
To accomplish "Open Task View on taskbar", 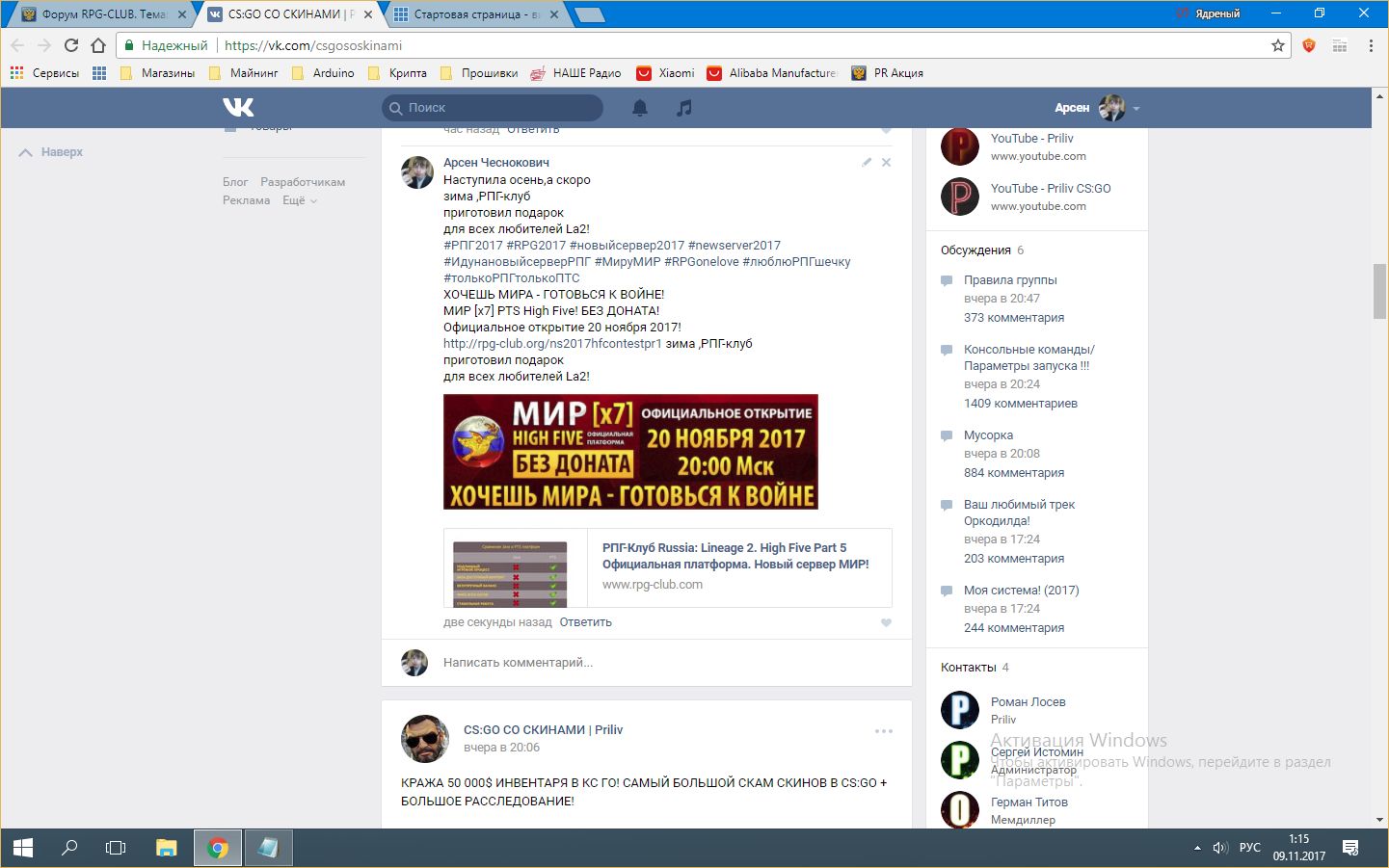I will tap(116, 848).
